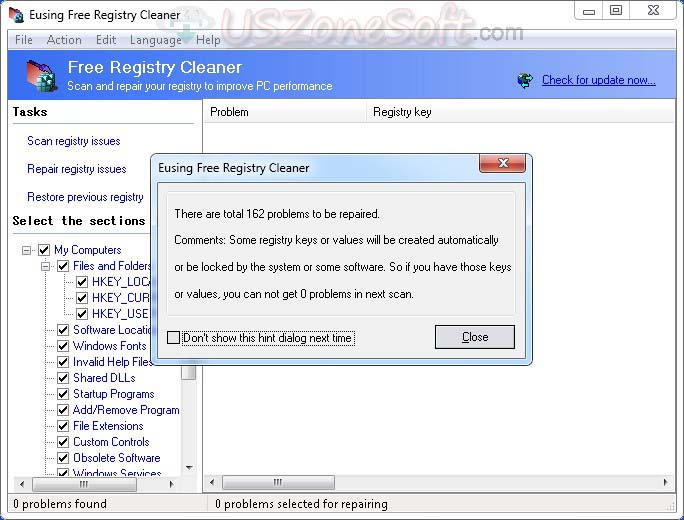Uncheck Startup Programs checkbox
Viewport: 684px width, 520px height.
[63, 394]
